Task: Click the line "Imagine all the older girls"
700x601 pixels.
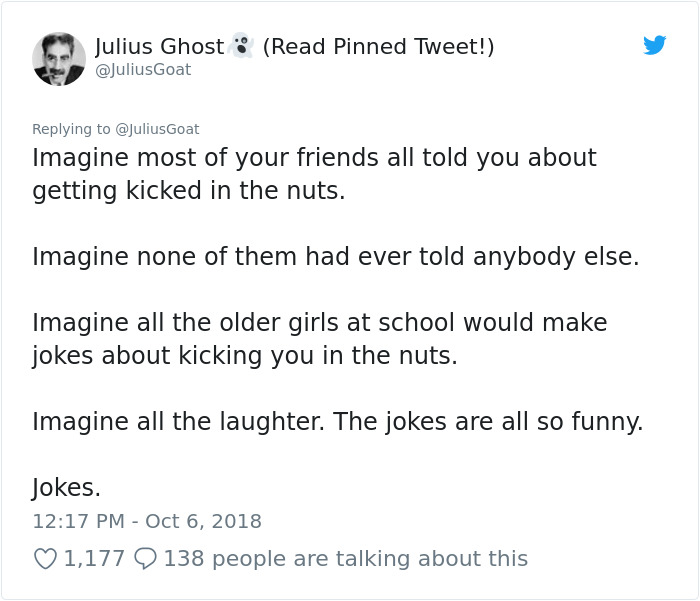Action: [320, 323]
